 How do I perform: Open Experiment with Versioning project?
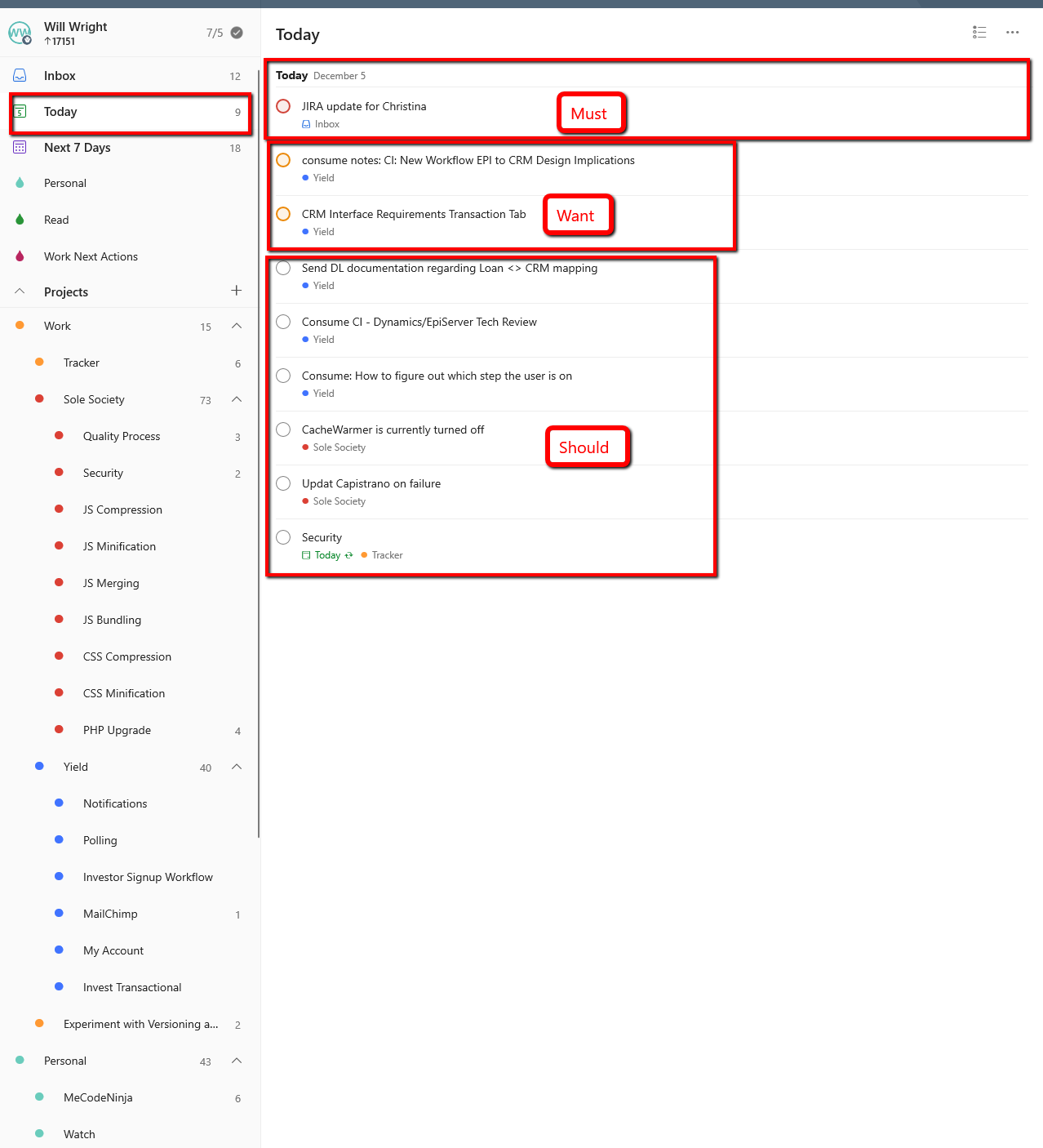point(129,1024)
